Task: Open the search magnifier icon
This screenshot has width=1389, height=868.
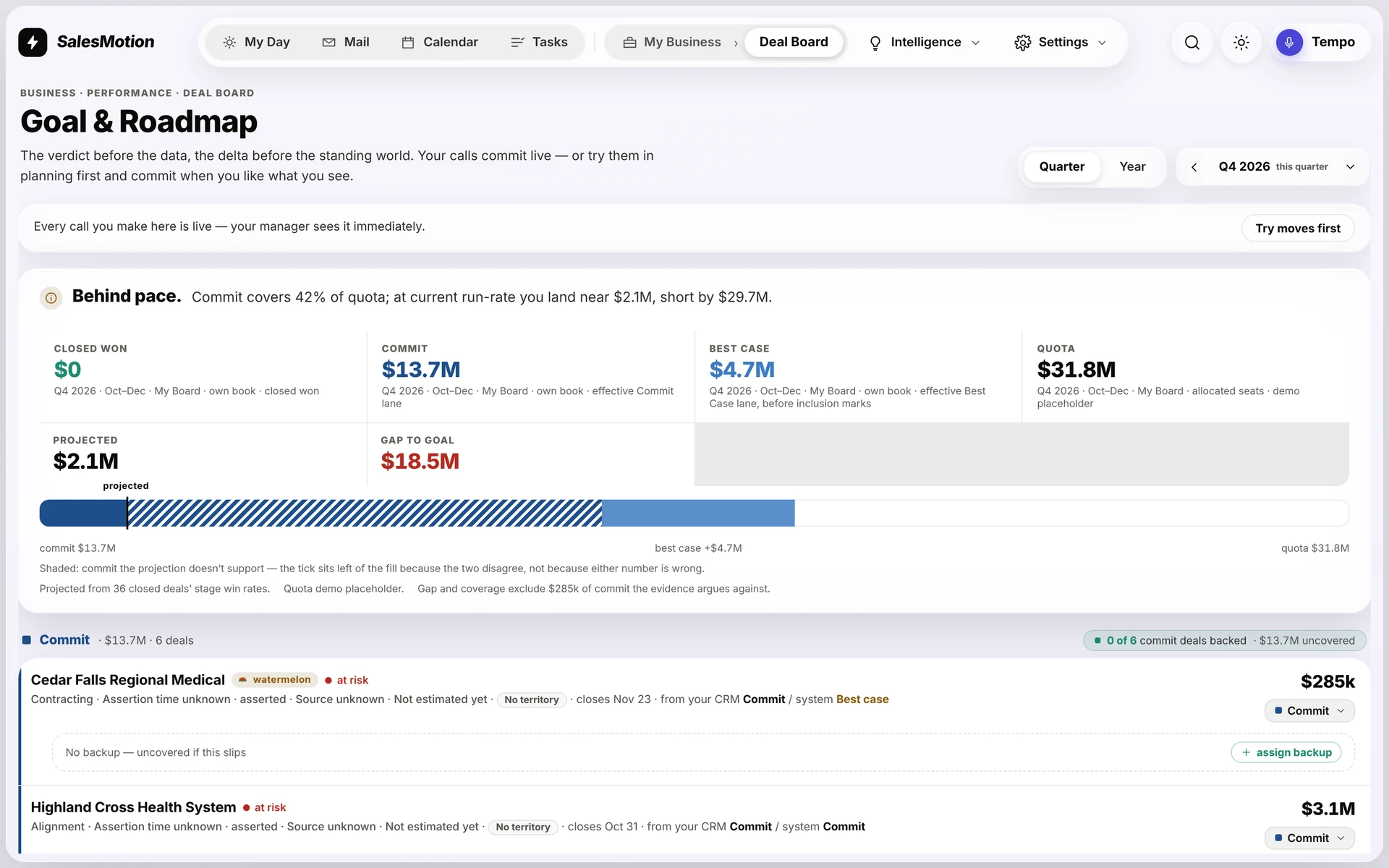Action: (x=1192, y=42)
